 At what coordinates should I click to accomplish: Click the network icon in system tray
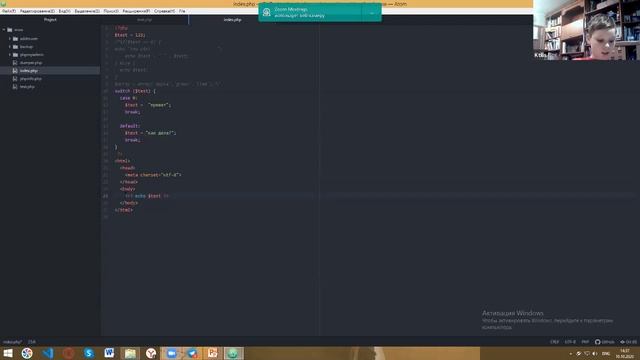pos(587,354)
